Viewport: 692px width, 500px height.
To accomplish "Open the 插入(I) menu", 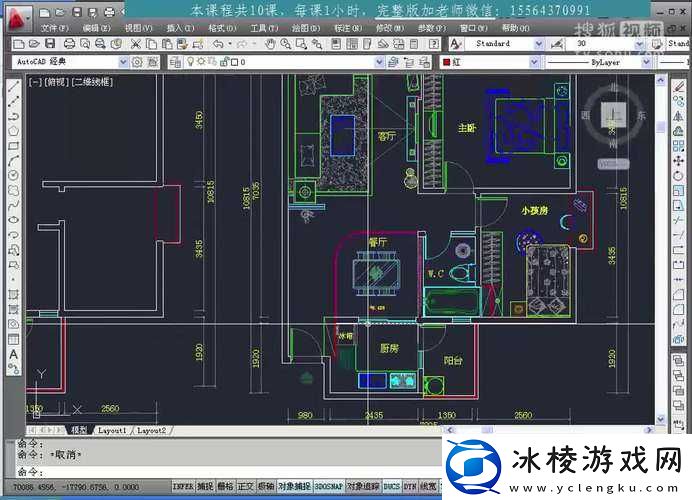I will 181,28.
